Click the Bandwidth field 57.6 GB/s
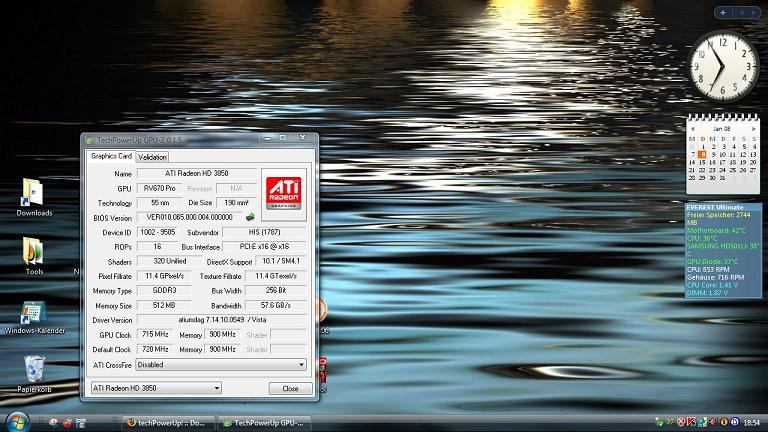 276,305
